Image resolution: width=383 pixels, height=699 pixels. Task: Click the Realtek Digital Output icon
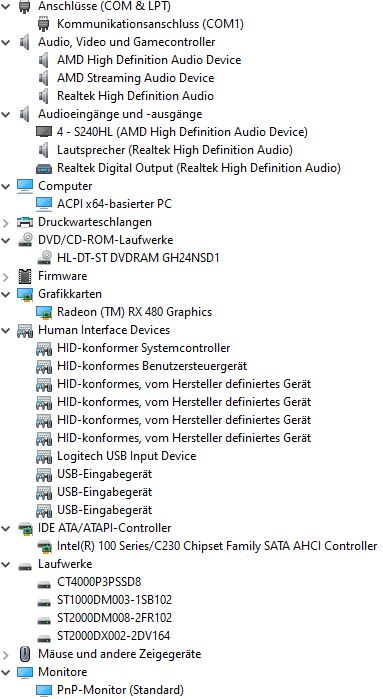coord(44,169)
